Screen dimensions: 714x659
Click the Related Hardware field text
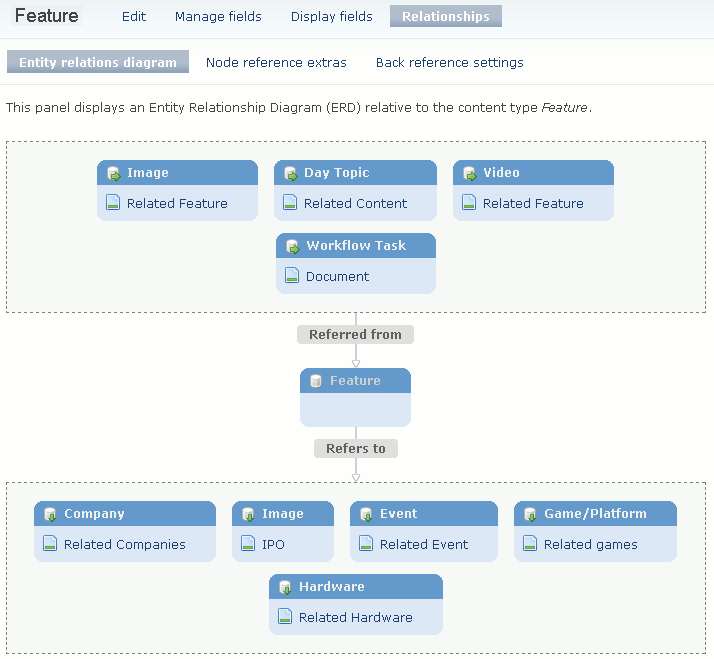[x=356, y=617]
